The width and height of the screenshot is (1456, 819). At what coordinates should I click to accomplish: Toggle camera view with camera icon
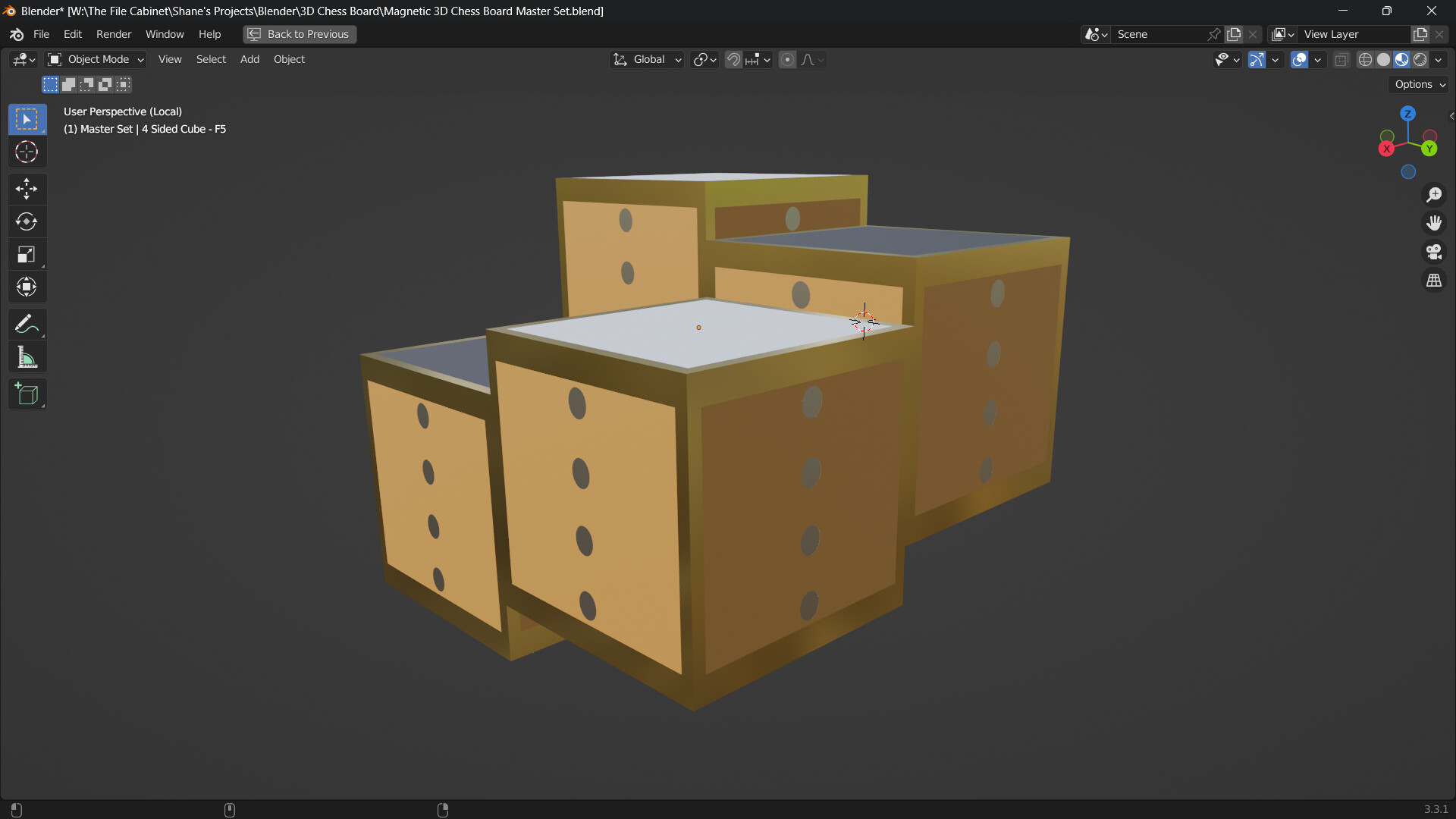(x=1433, y=252)
